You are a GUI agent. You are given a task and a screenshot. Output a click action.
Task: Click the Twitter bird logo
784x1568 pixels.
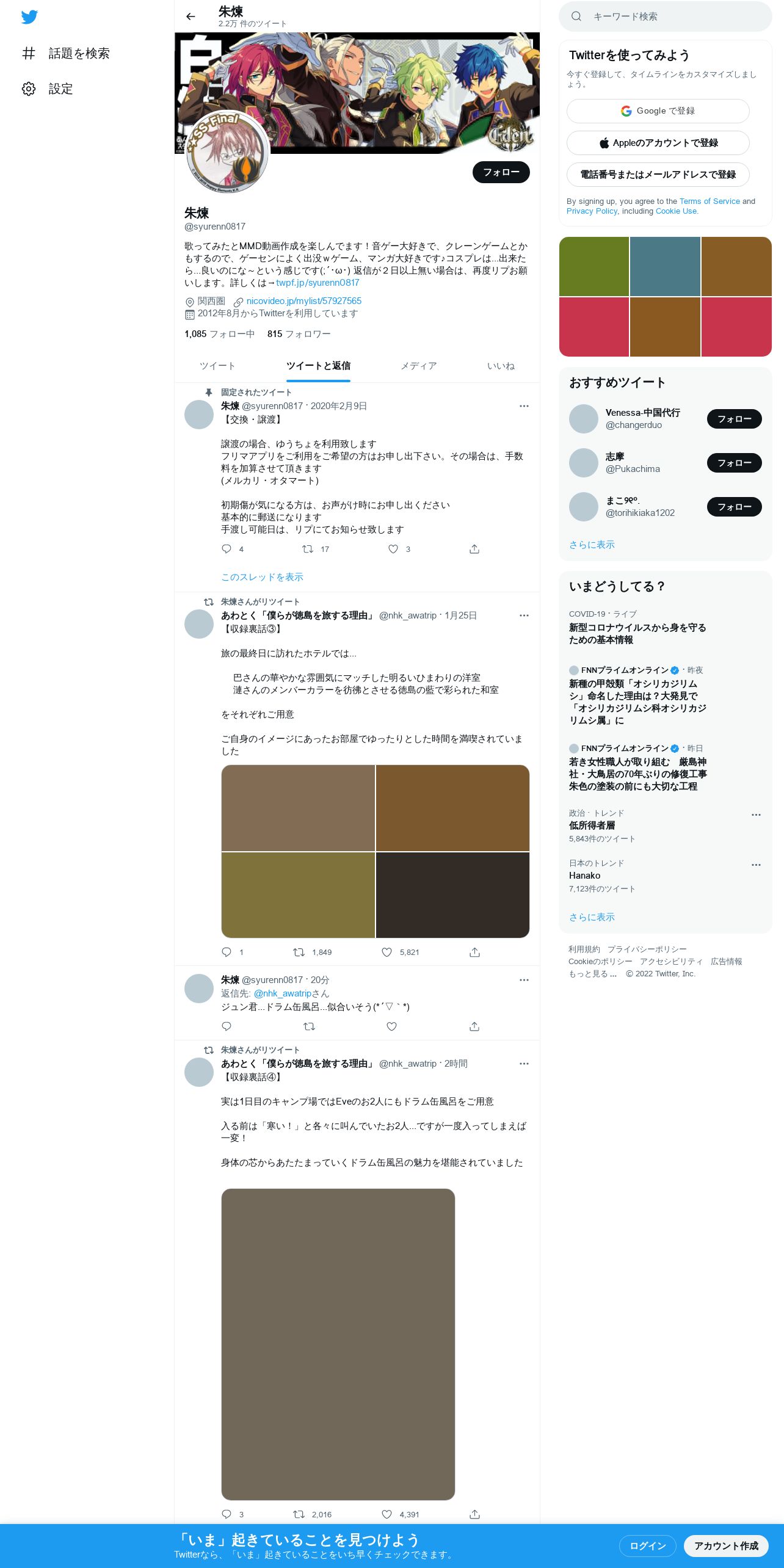(x=29, y=17)
